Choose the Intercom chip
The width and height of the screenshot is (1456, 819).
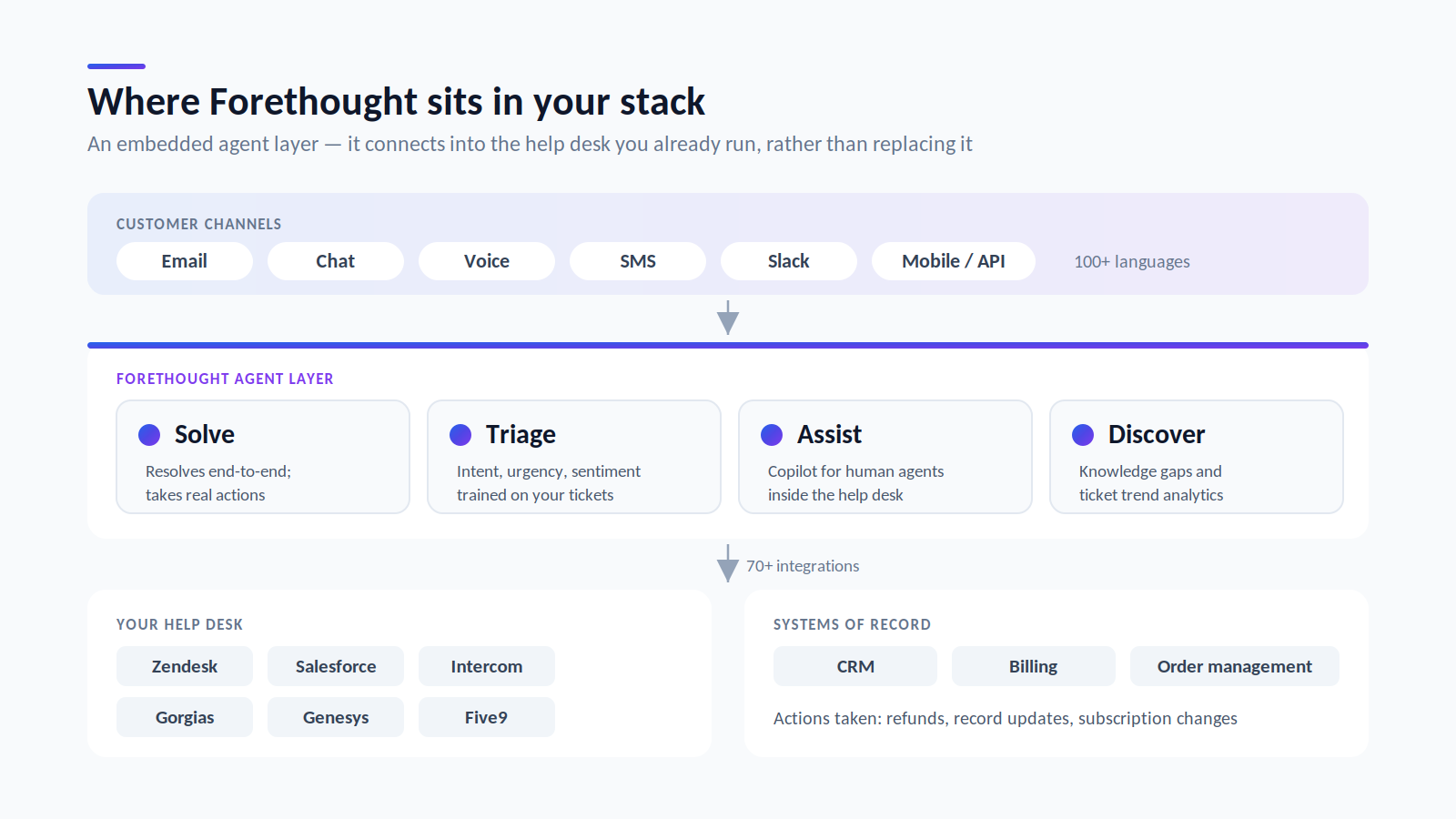(487, 666)
